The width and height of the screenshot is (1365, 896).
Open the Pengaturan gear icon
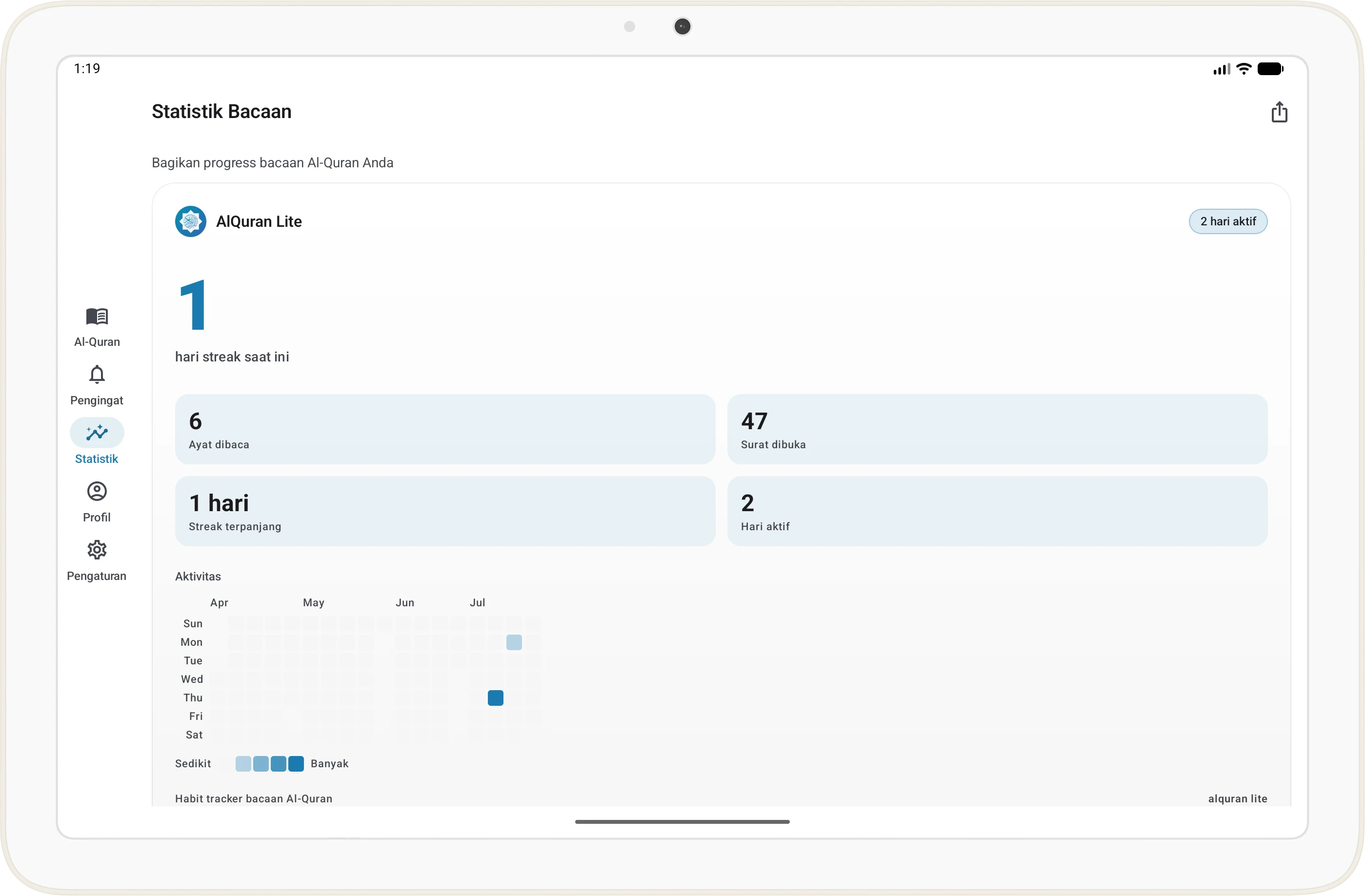[x=97, y=550]
